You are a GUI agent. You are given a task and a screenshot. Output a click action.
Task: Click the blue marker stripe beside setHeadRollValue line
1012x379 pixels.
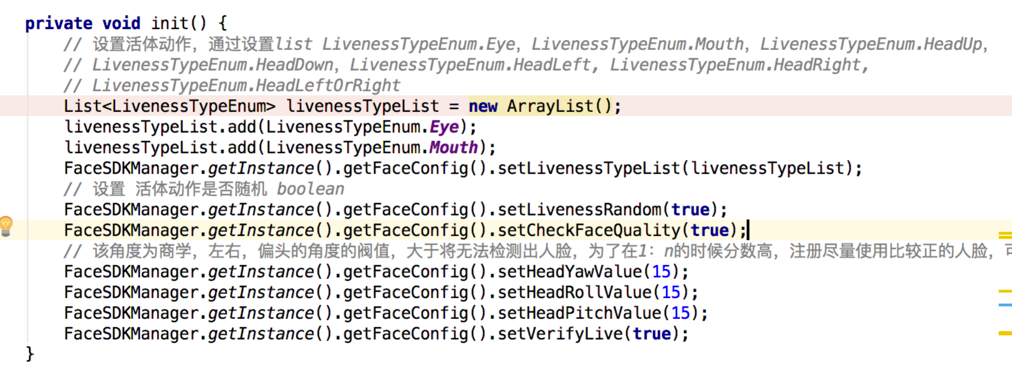coord(1005,305)
